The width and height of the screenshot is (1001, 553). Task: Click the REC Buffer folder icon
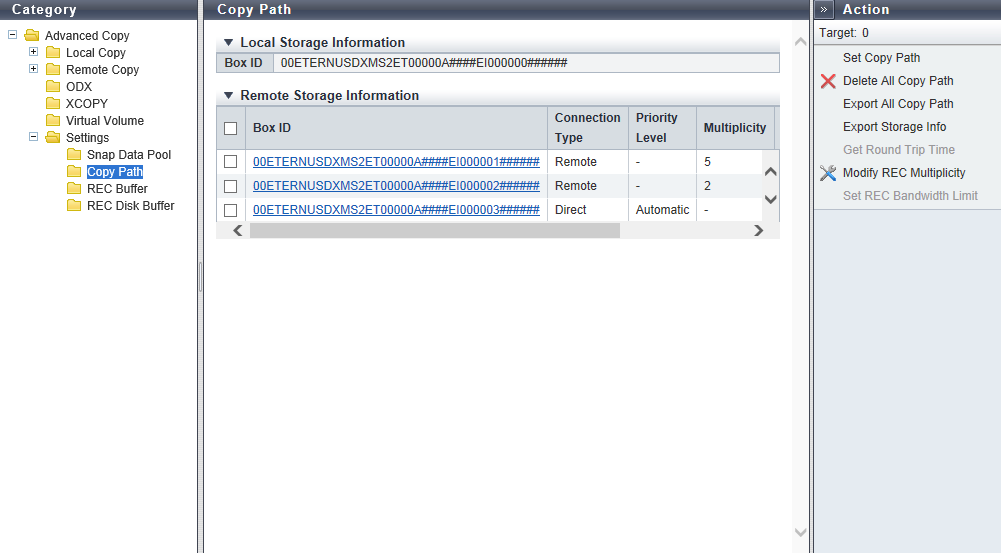coord(74,189)
